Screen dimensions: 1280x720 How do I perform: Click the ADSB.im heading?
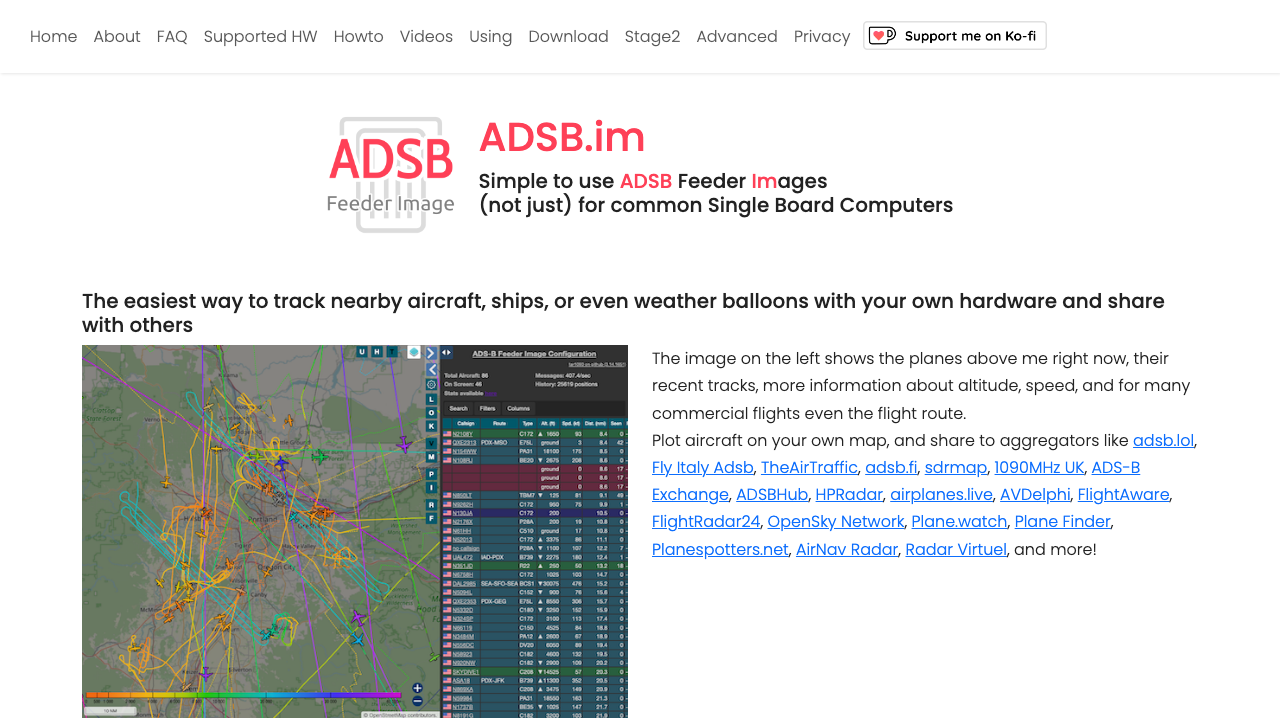[562, 137]
